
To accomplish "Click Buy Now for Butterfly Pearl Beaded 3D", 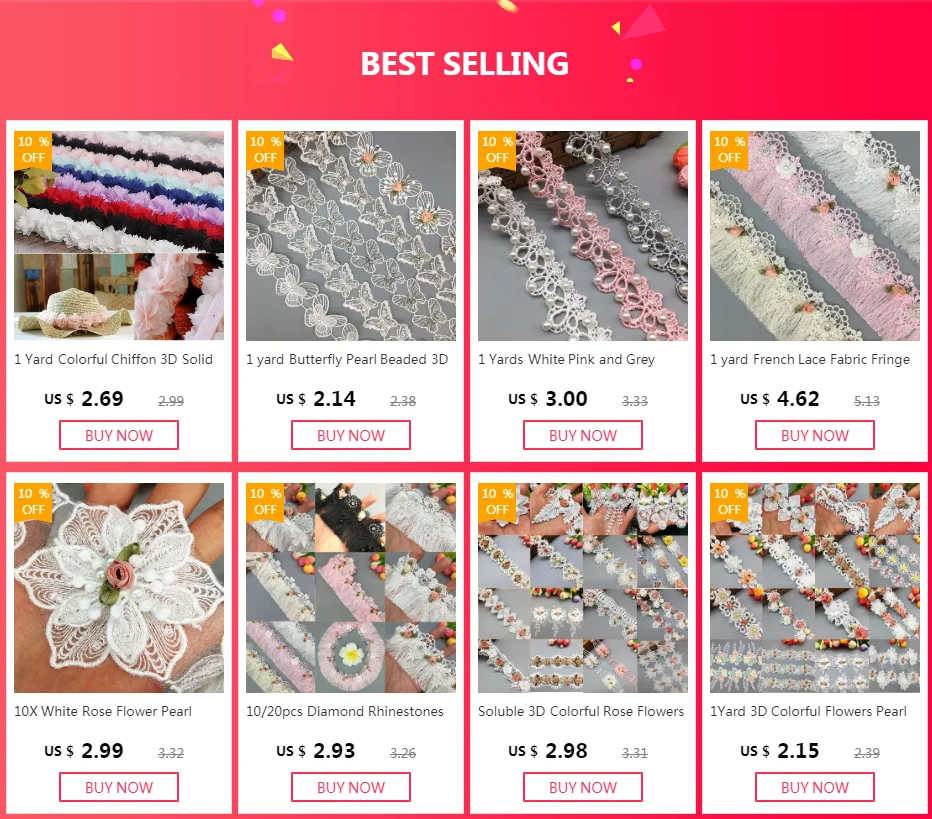I will (x=351, y=435).
